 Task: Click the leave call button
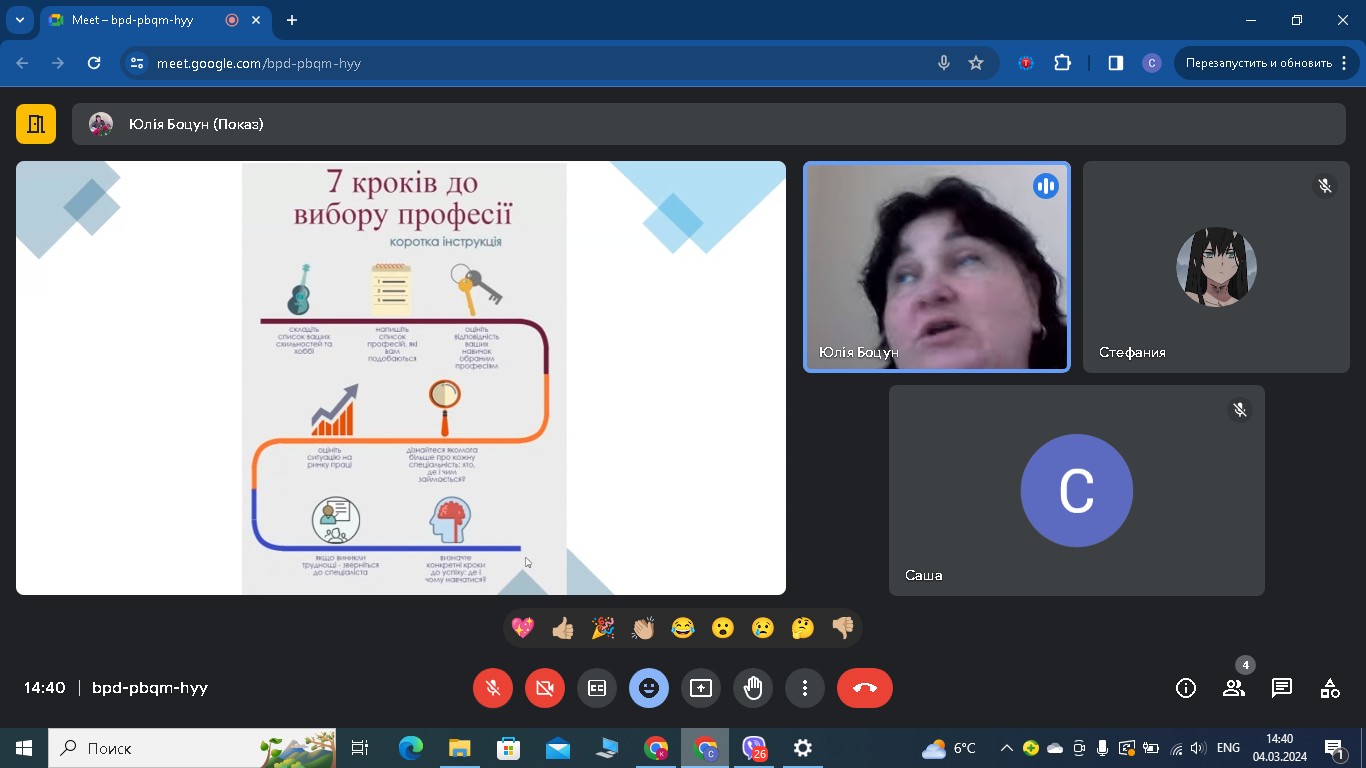click(x=864, y=688)
